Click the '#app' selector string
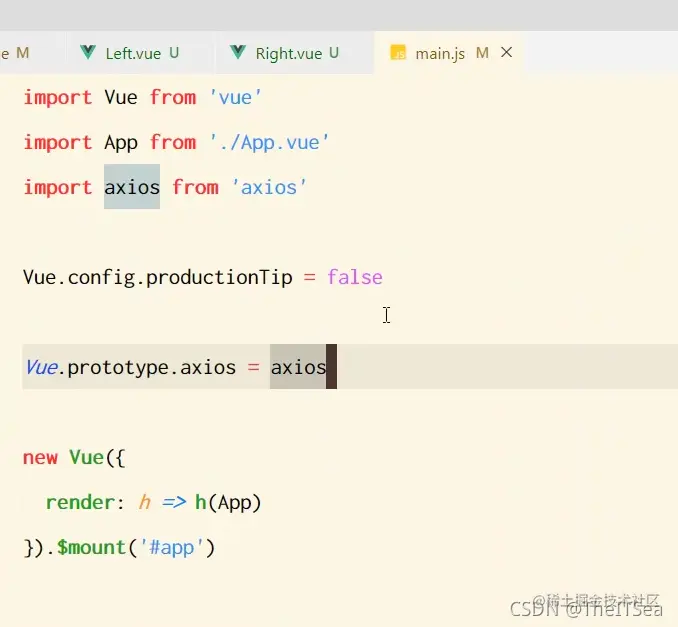This screenshot has width=678, height=627. (x=171, y=547)
